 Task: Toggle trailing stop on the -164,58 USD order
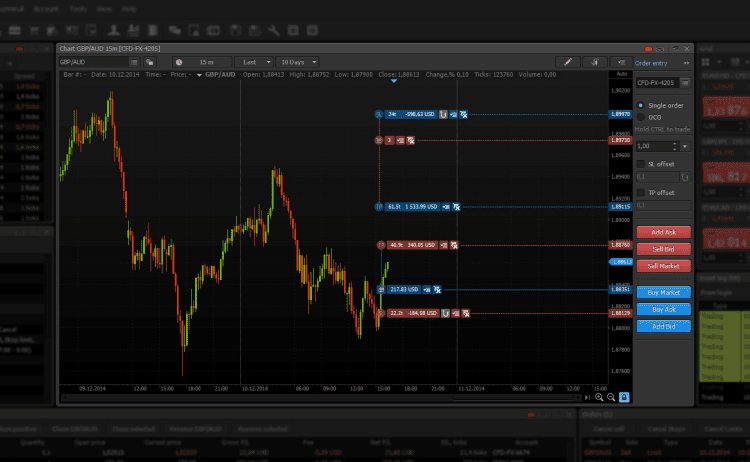[x=445, y=313]
